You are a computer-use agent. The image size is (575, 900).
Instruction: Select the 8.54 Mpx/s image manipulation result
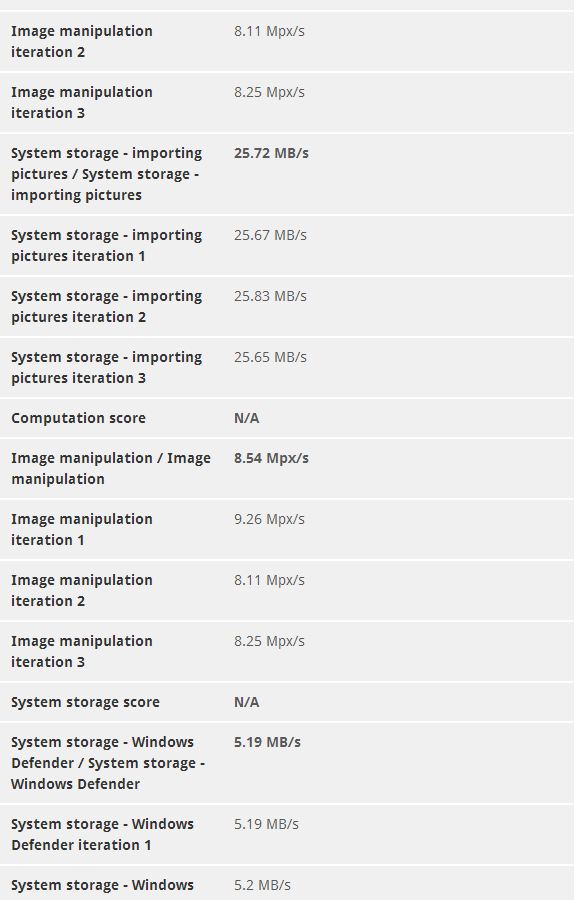(271, 459)
